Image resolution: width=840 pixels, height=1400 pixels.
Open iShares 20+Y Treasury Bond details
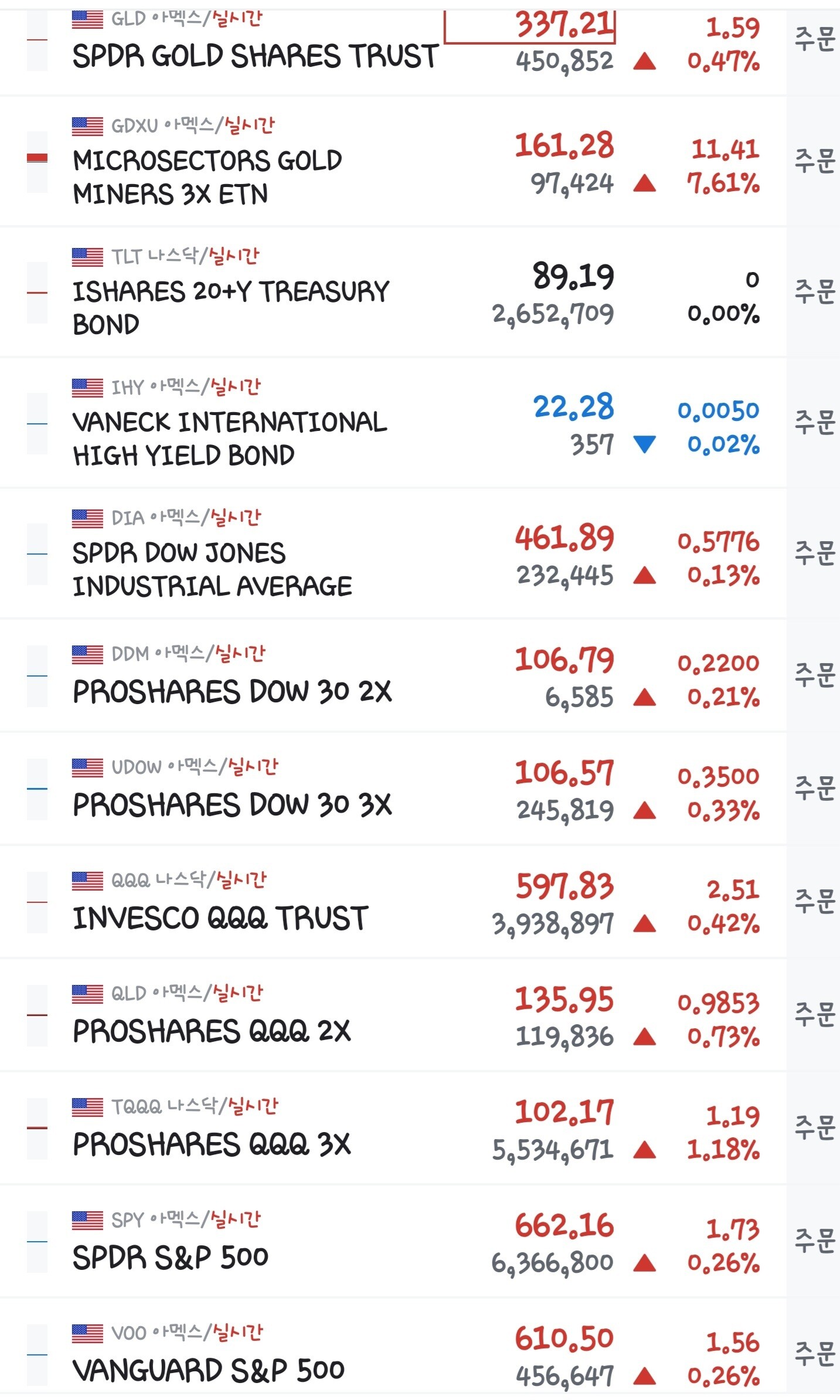(393, 292)
